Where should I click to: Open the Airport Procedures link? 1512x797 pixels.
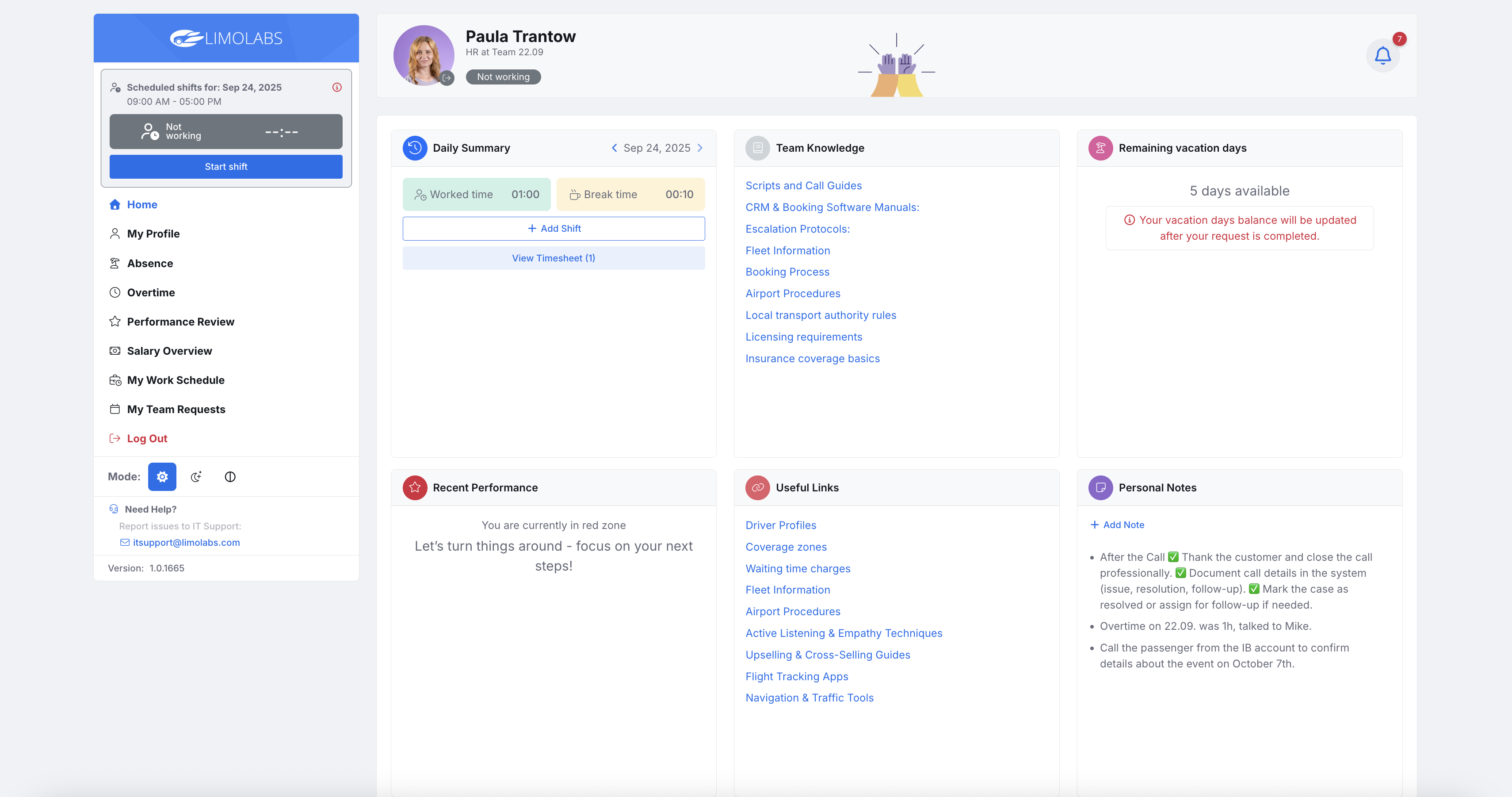792,293
